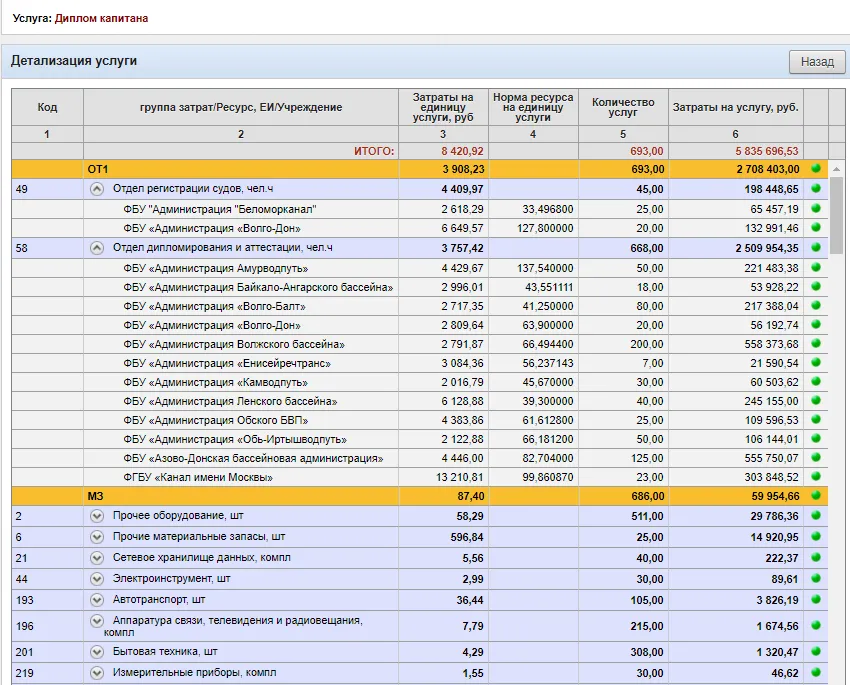Click the Назад button
The width and height of the screenshot is (850, 685).
pos(816,62)
